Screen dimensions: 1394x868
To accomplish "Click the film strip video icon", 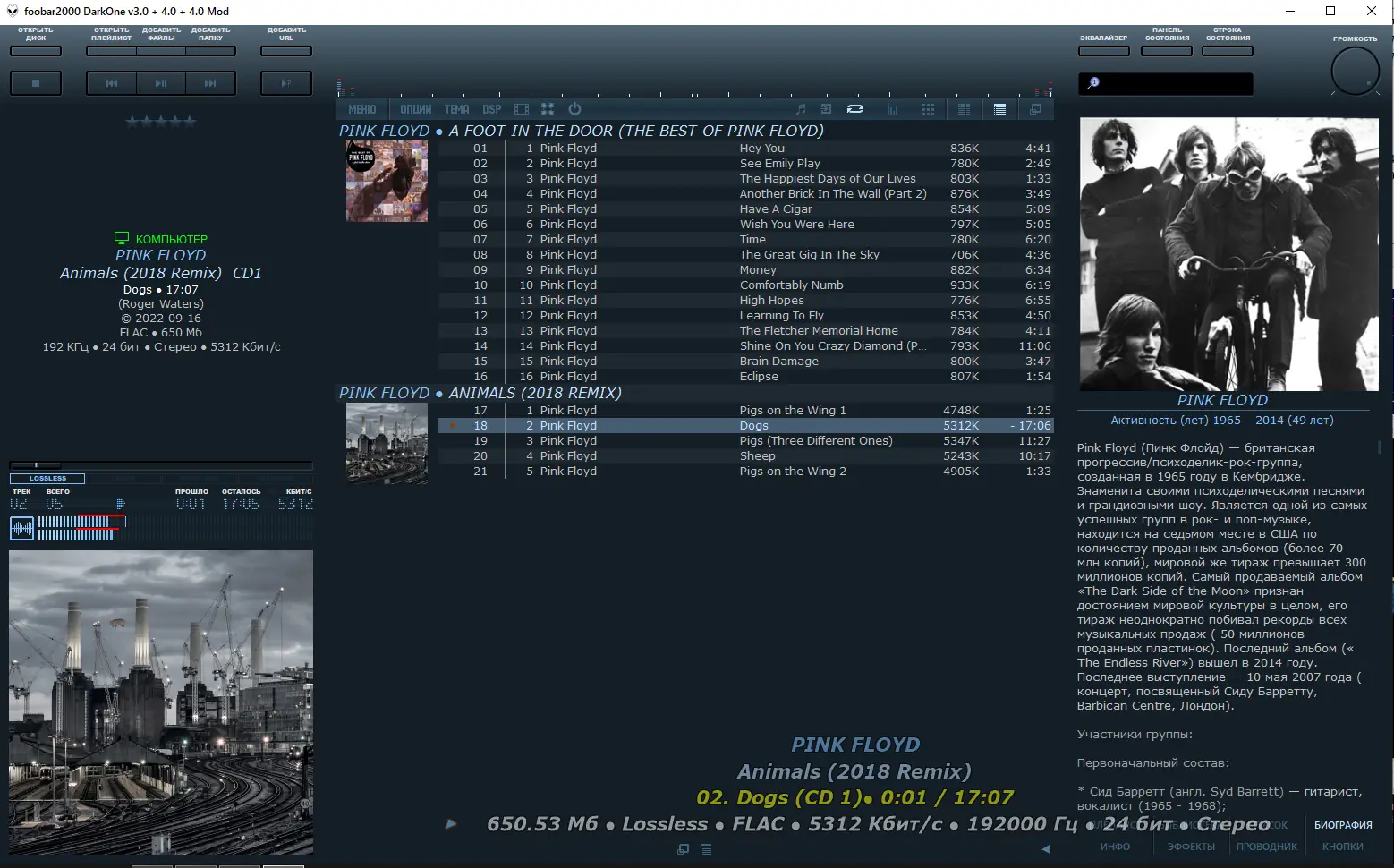I will coord(522,109).
